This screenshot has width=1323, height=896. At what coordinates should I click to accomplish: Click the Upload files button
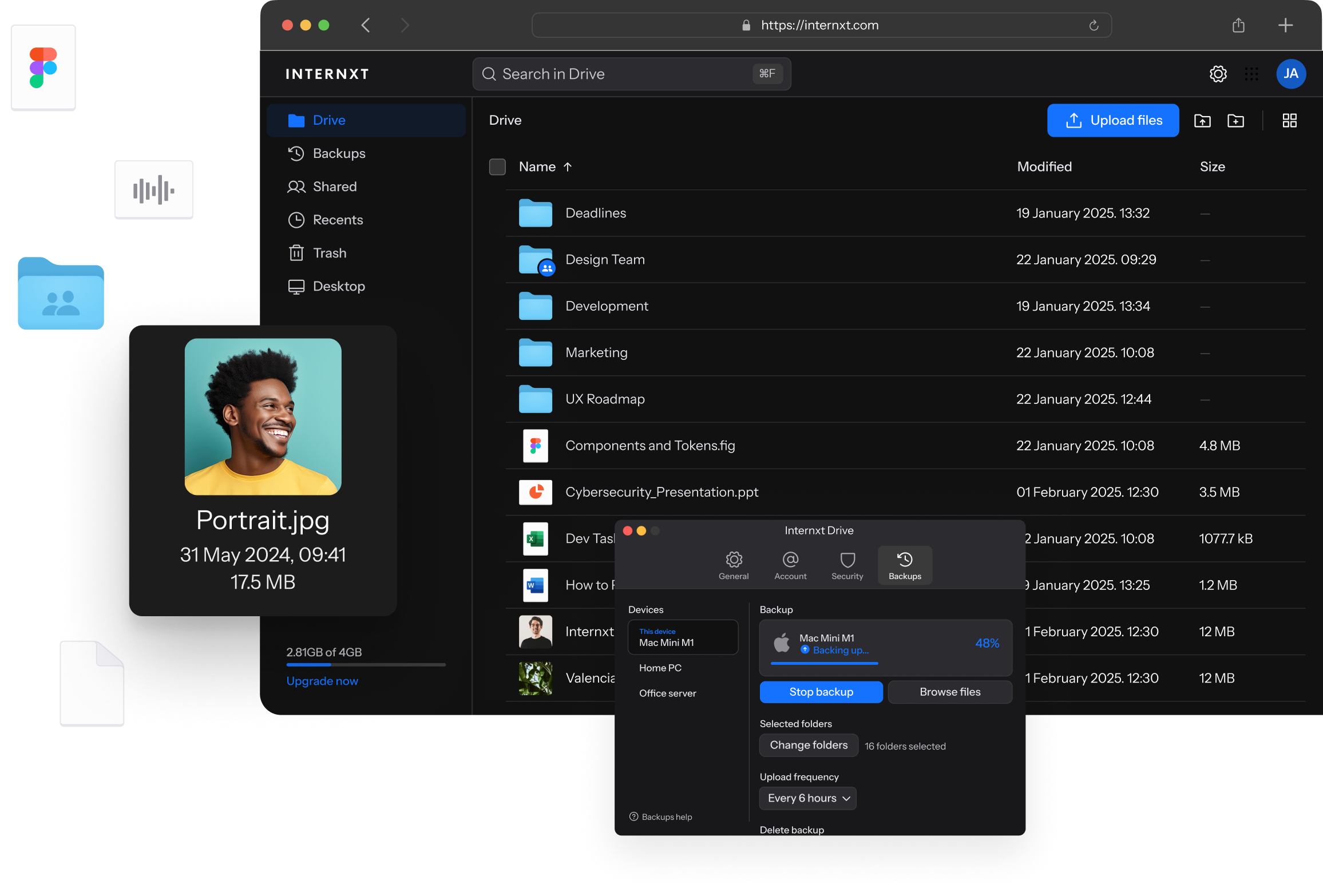[1112, 120]
